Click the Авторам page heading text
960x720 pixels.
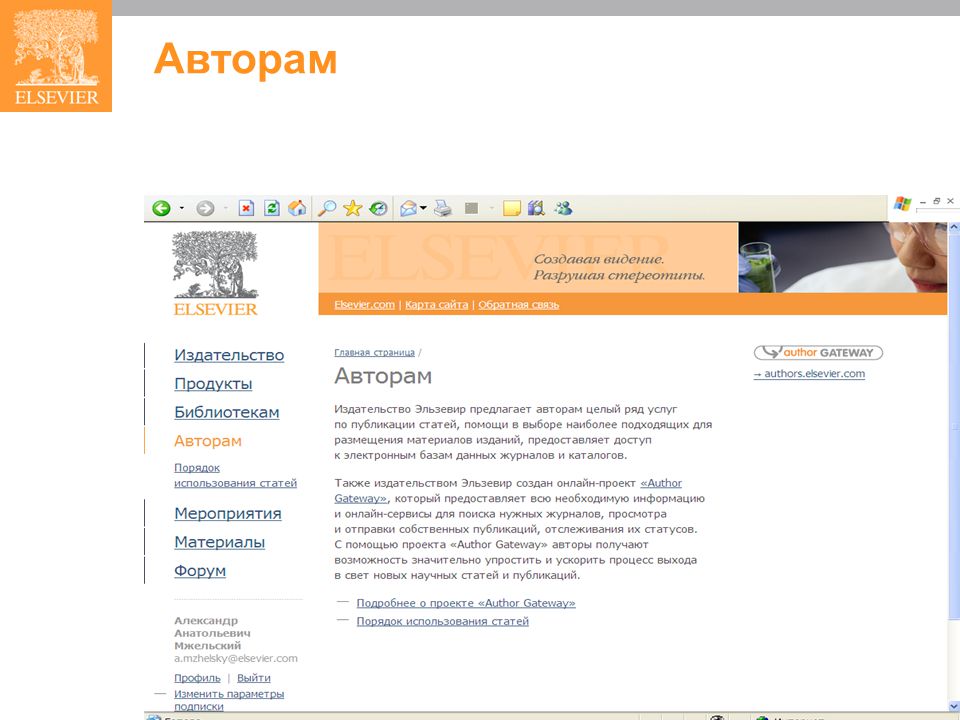coord(383,376)
